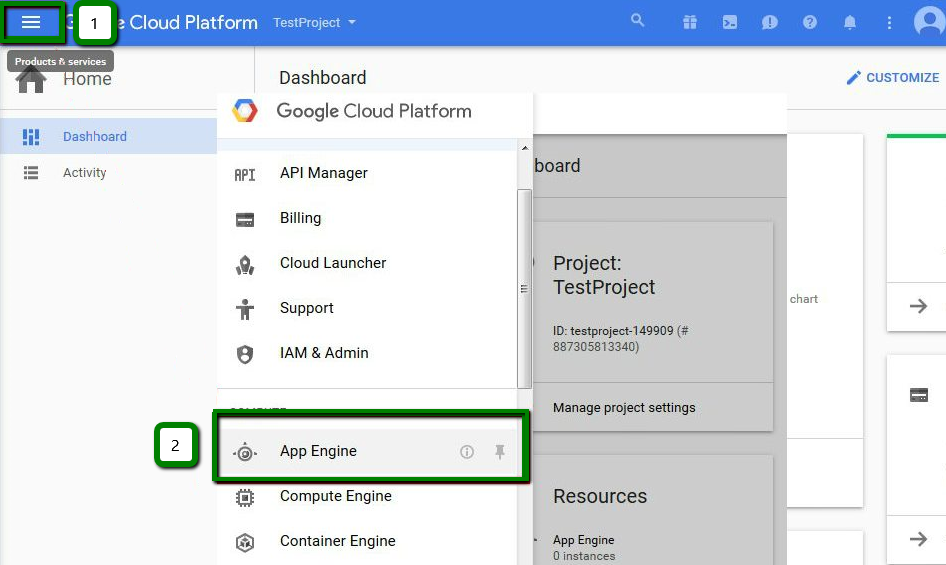Open the user account avatar

pyautogui.click(x=930, y=22)
